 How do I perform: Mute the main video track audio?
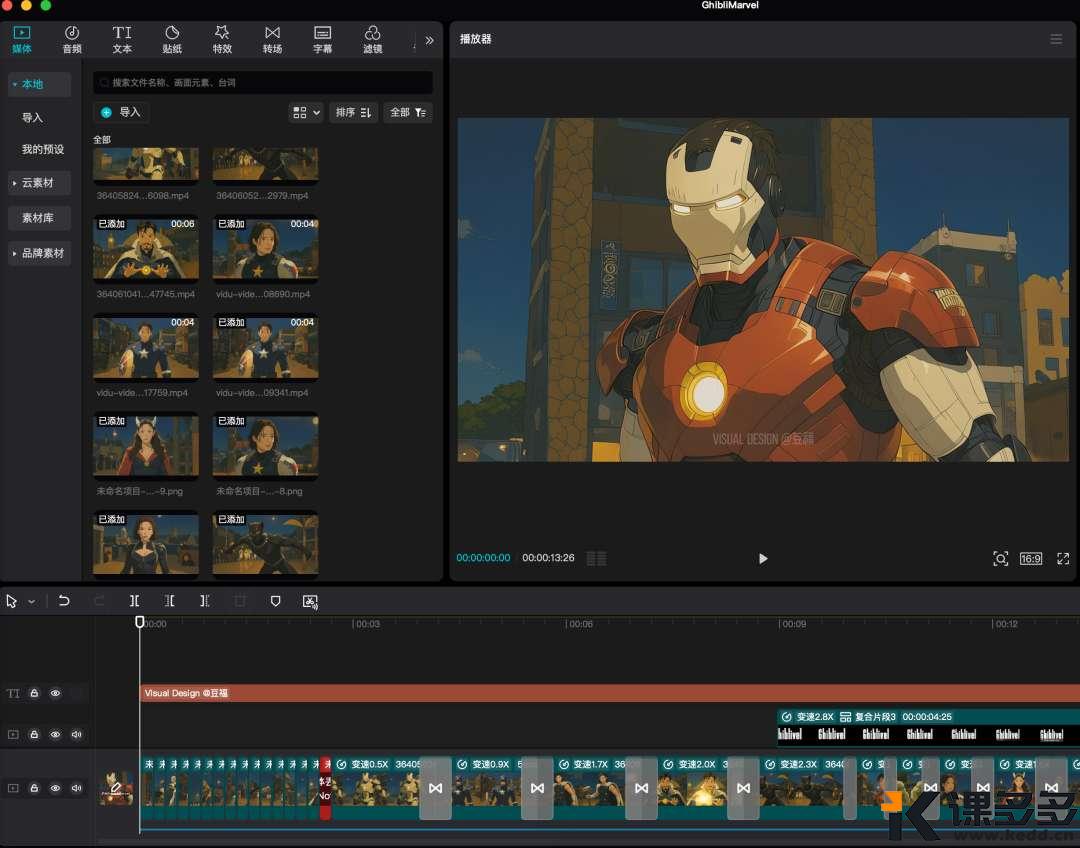point(76,787)
